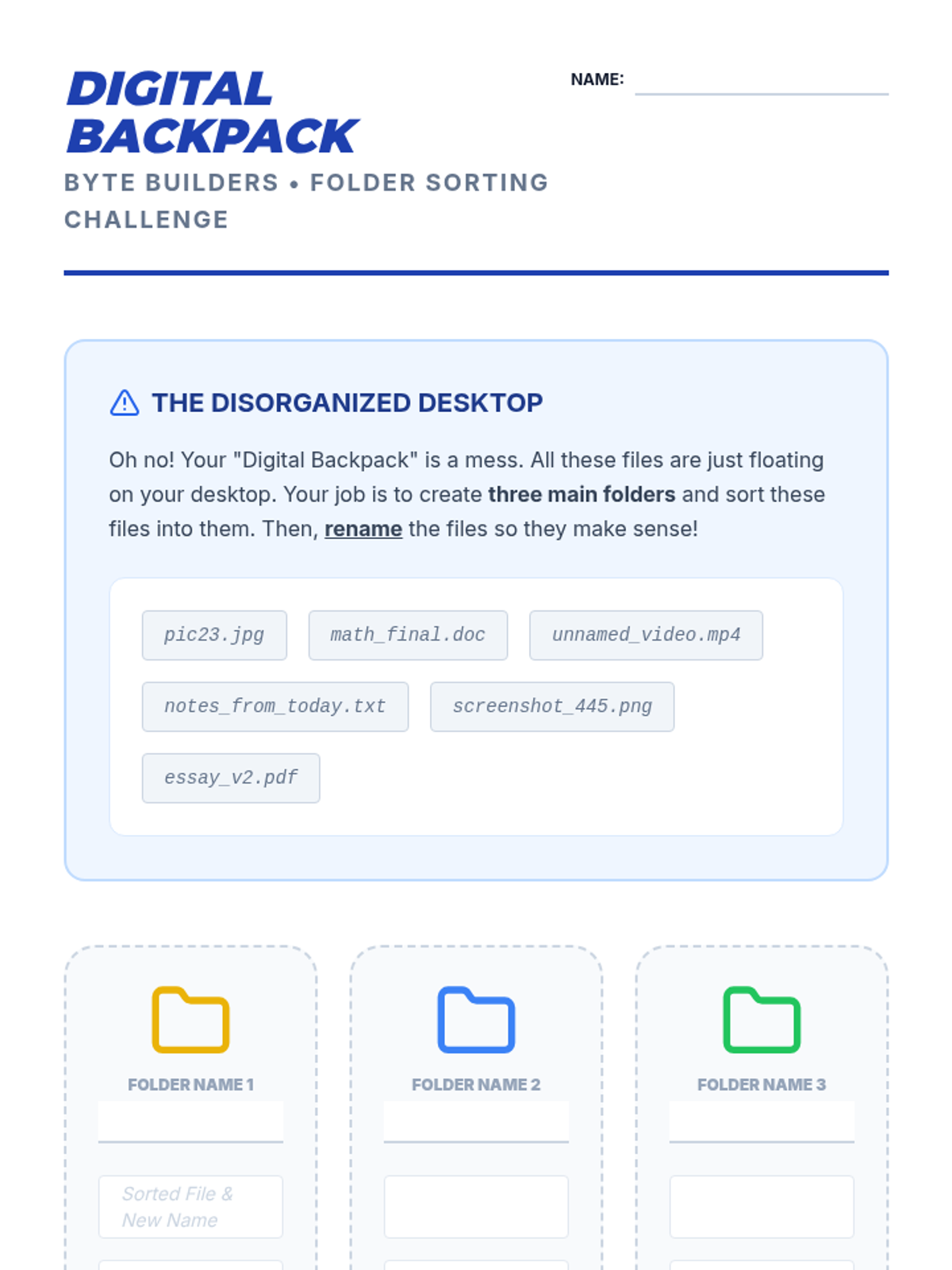Focus the Folder Name 1 input
952x1270 pixels.
click(190, 1121)
